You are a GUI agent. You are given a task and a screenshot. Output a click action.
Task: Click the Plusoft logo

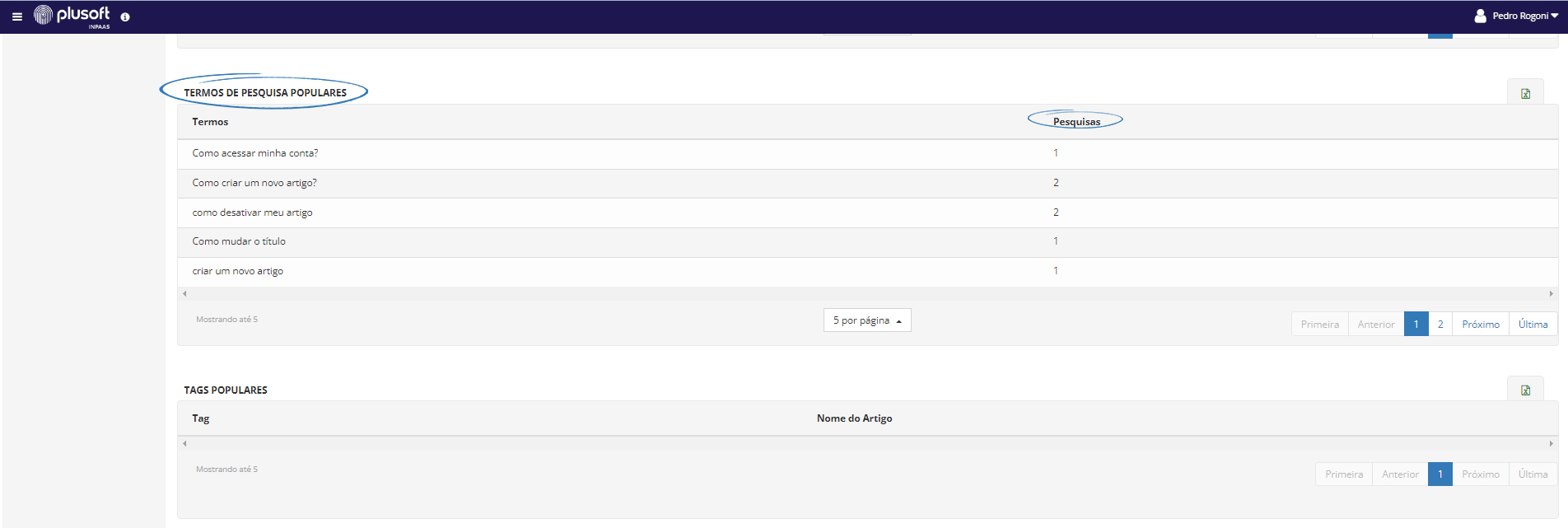point(72,16)
